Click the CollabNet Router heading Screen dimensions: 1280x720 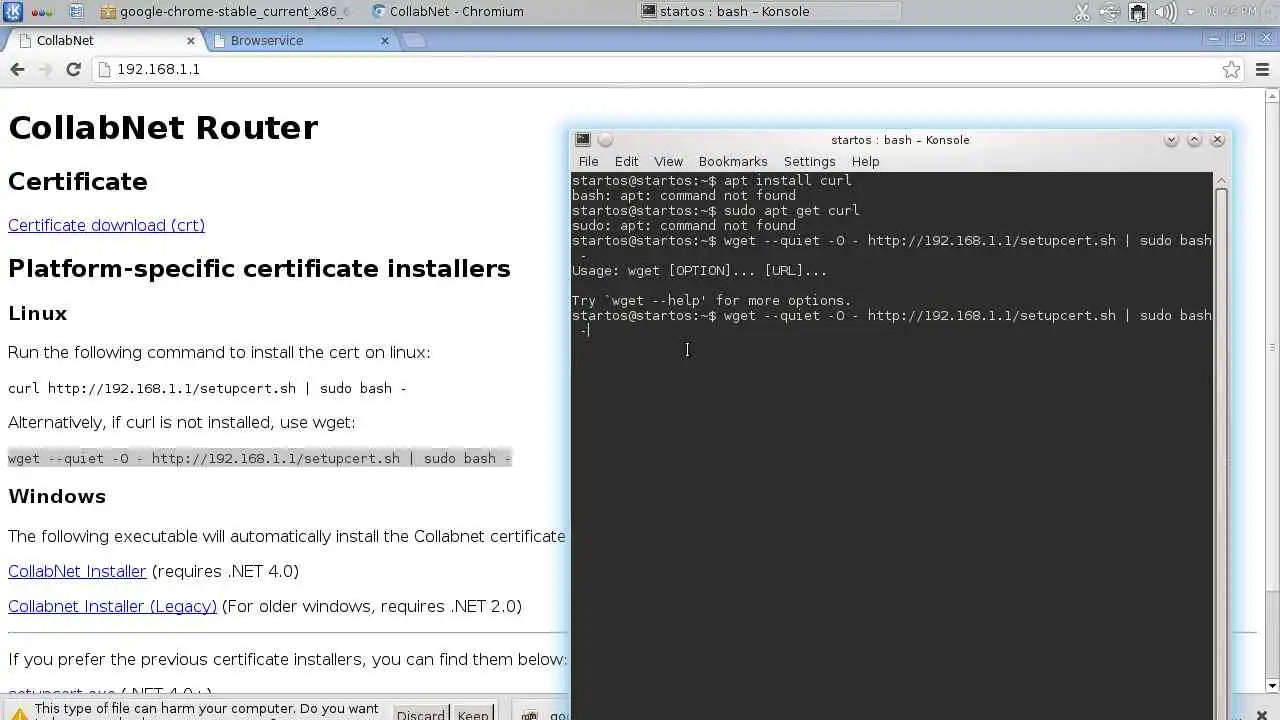(163, 128)
